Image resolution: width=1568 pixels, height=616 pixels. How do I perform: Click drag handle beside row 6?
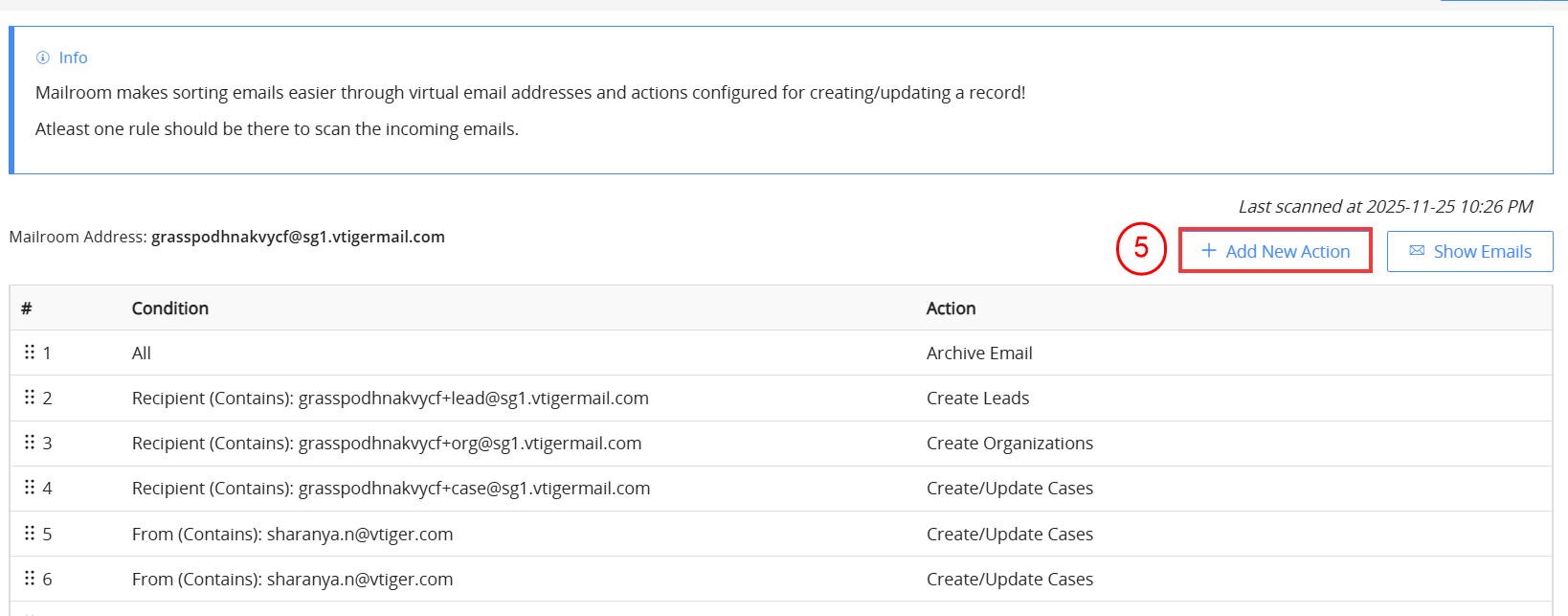(30, 579)
